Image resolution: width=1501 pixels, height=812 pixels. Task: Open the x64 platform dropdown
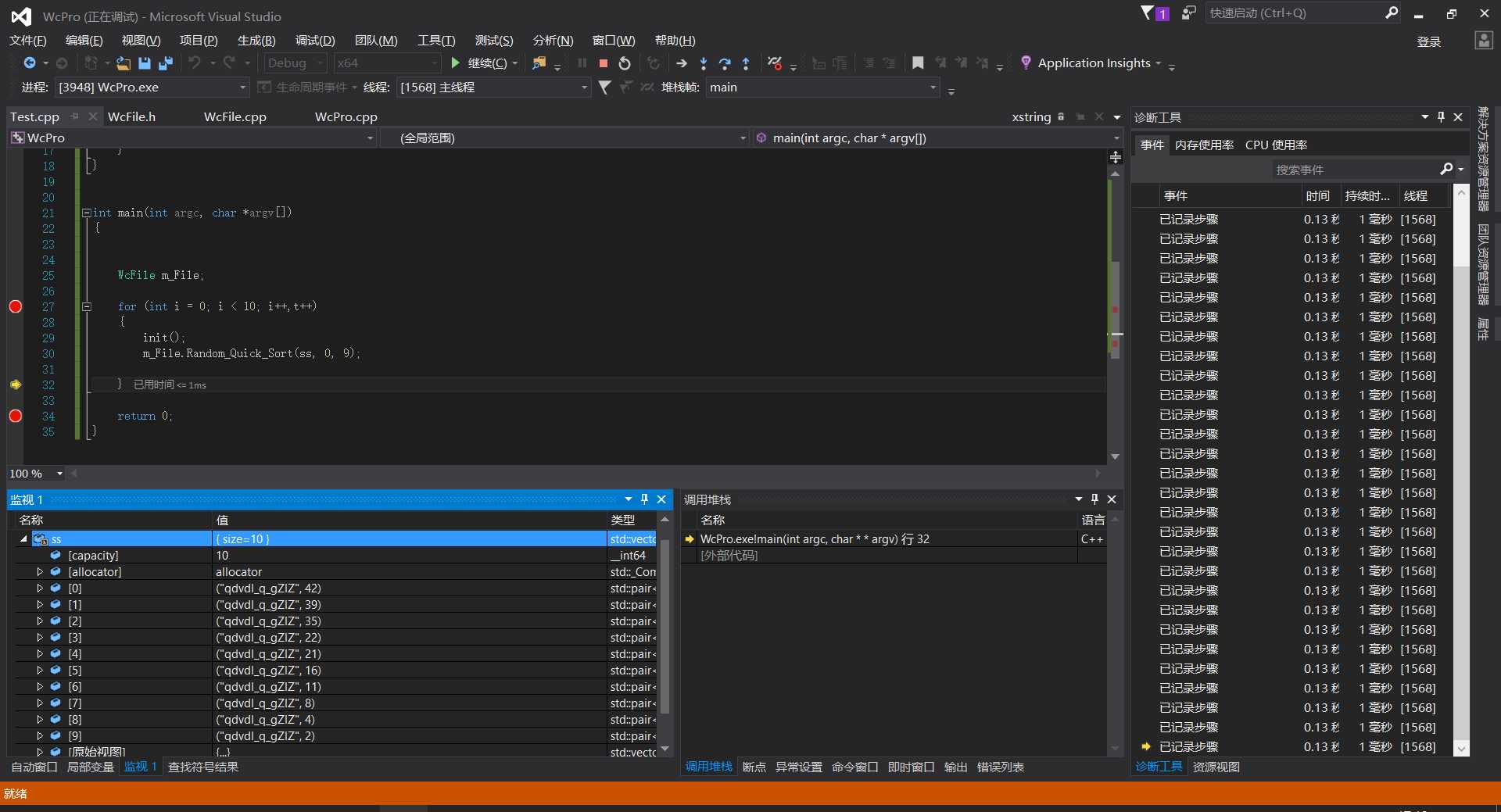pos(388,63)
